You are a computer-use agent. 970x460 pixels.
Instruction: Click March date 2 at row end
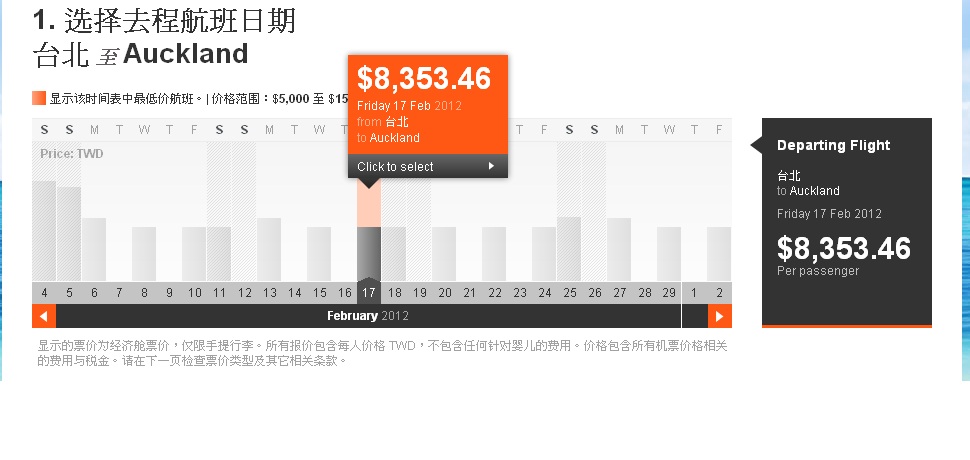[719, 293]
